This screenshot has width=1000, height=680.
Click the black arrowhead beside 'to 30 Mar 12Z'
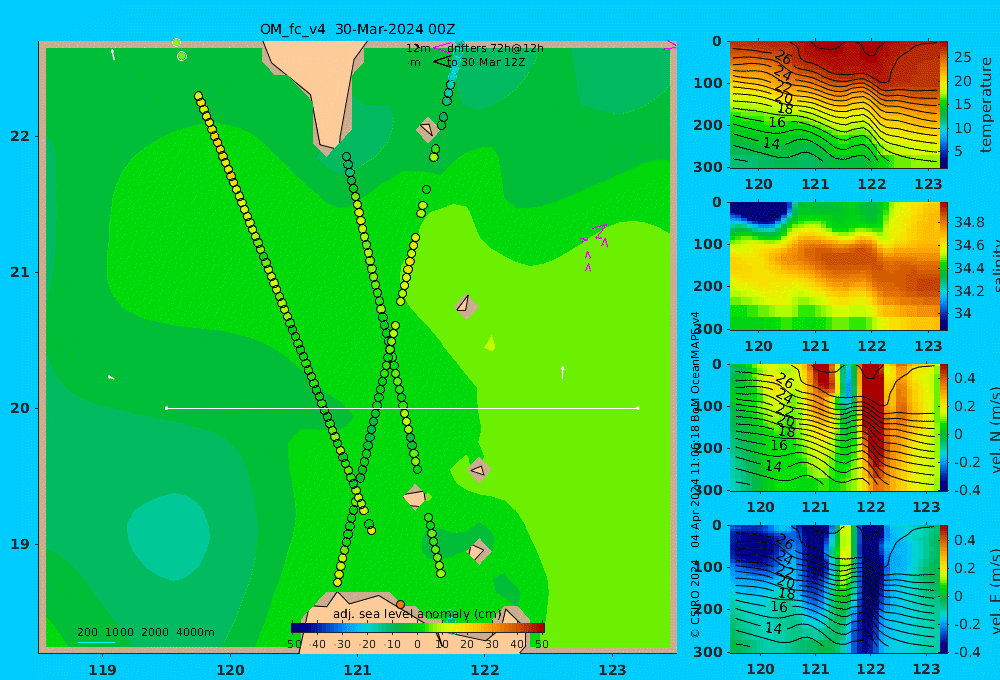(441, 62)
